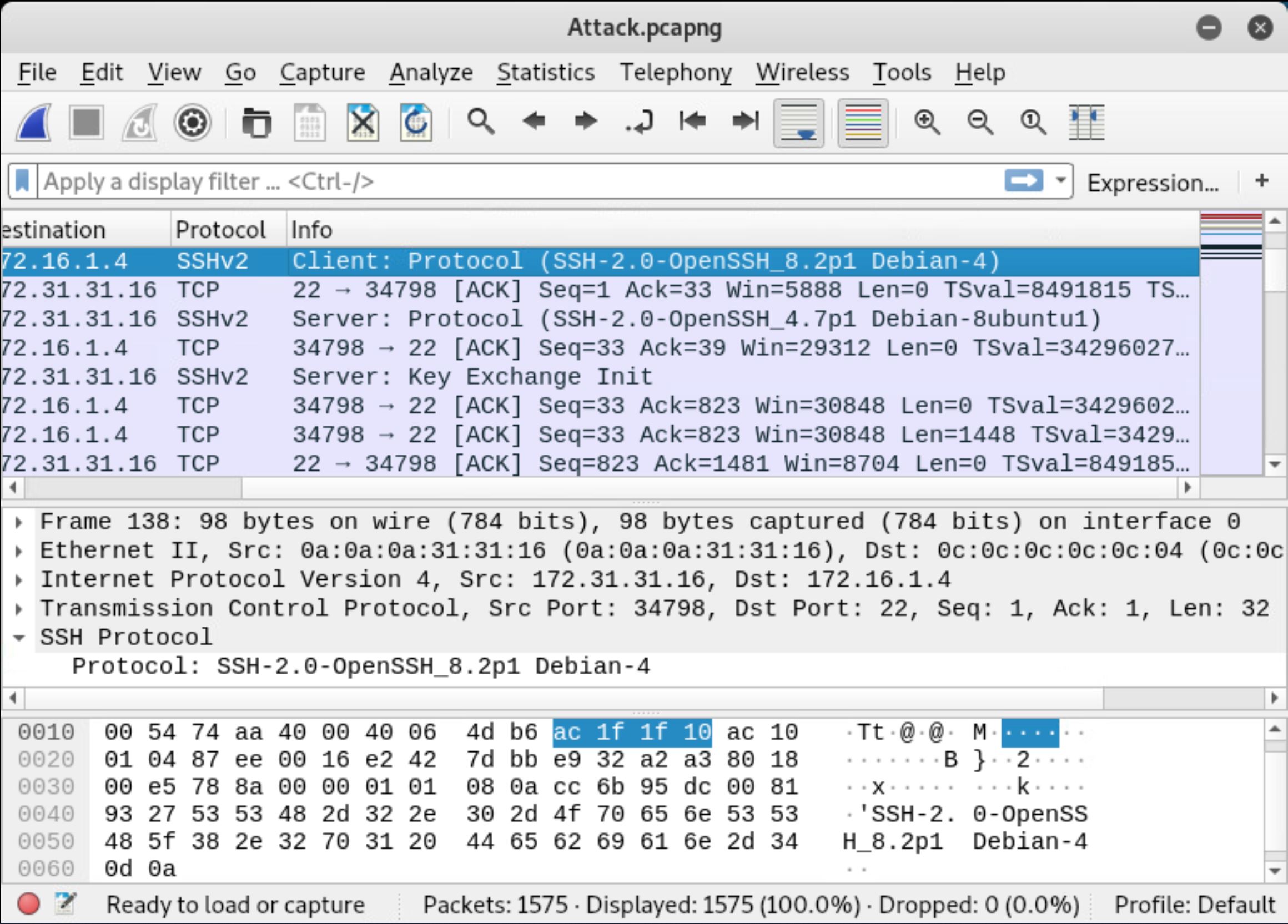Zoom in on packet text
Image resolution: width=1288 pixels, height=924 pixels.
coord(927,122)
